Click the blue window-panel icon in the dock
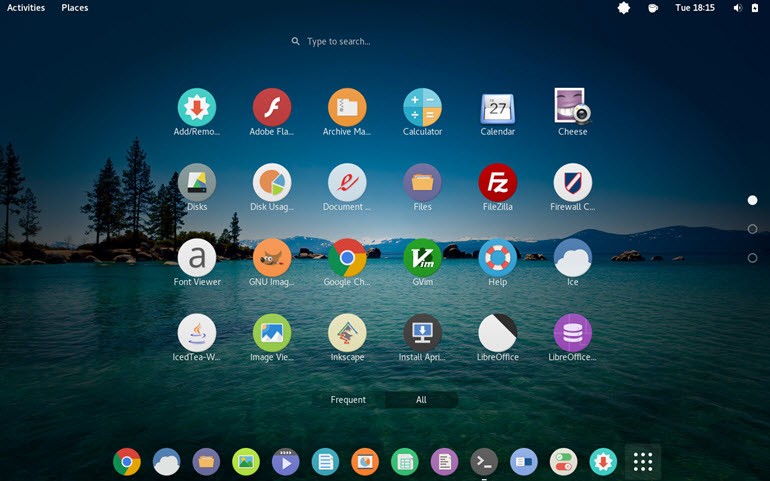The width and height of the screenshot is (770, 481). [524, 462]
